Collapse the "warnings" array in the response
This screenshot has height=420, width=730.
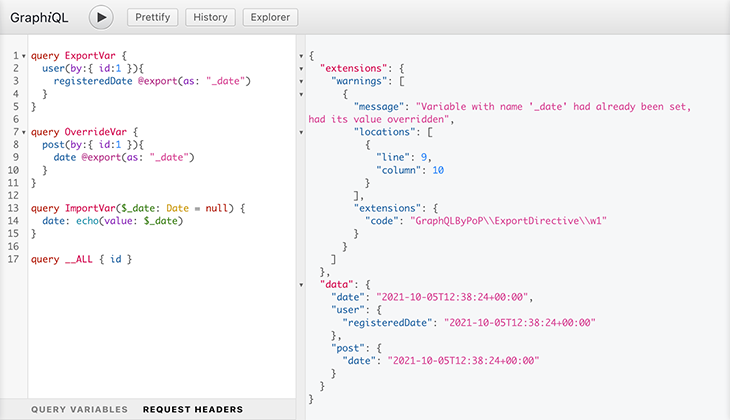301,81
